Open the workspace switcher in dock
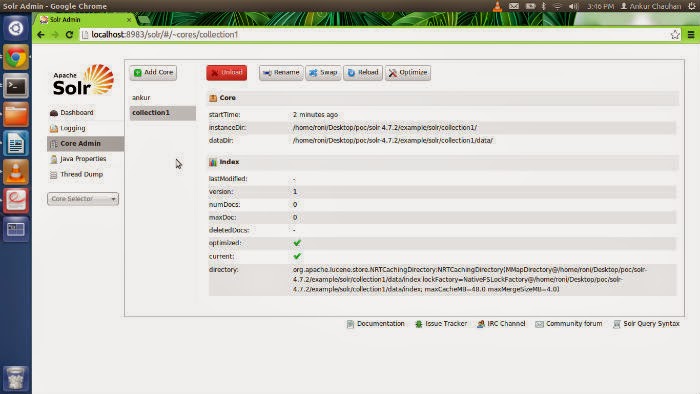This screenshot has height=394, width=700. coord(16,229)
